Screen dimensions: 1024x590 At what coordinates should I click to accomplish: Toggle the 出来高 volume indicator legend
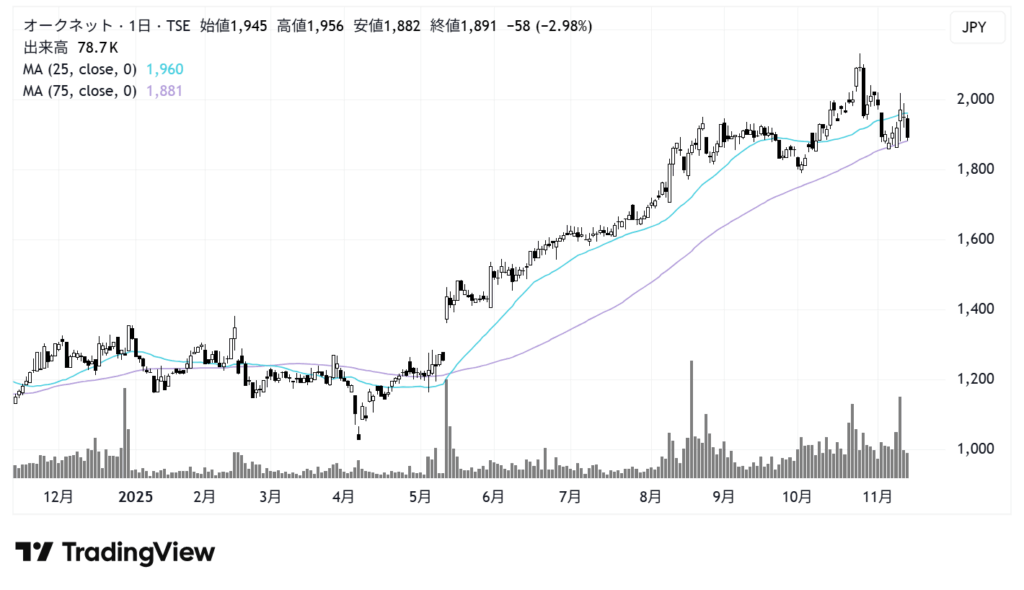45,47
